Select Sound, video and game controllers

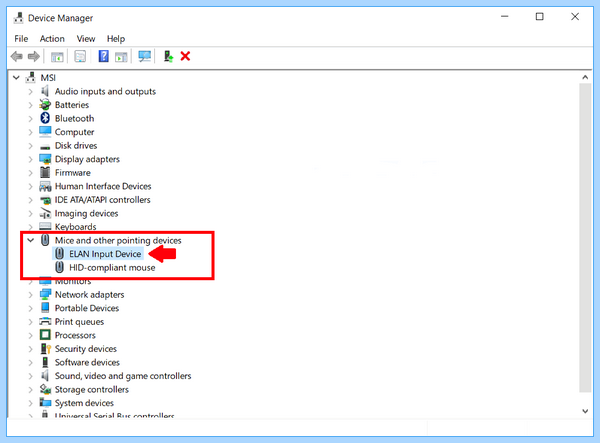pyautogui.click(x=123, y=376)
